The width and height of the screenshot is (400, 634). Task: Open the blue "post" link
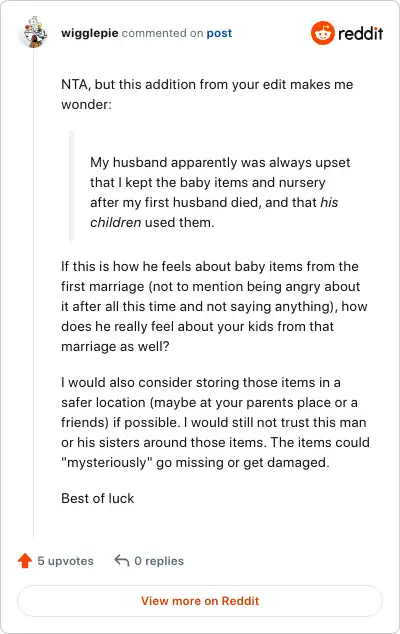click(x=219, y=33)
